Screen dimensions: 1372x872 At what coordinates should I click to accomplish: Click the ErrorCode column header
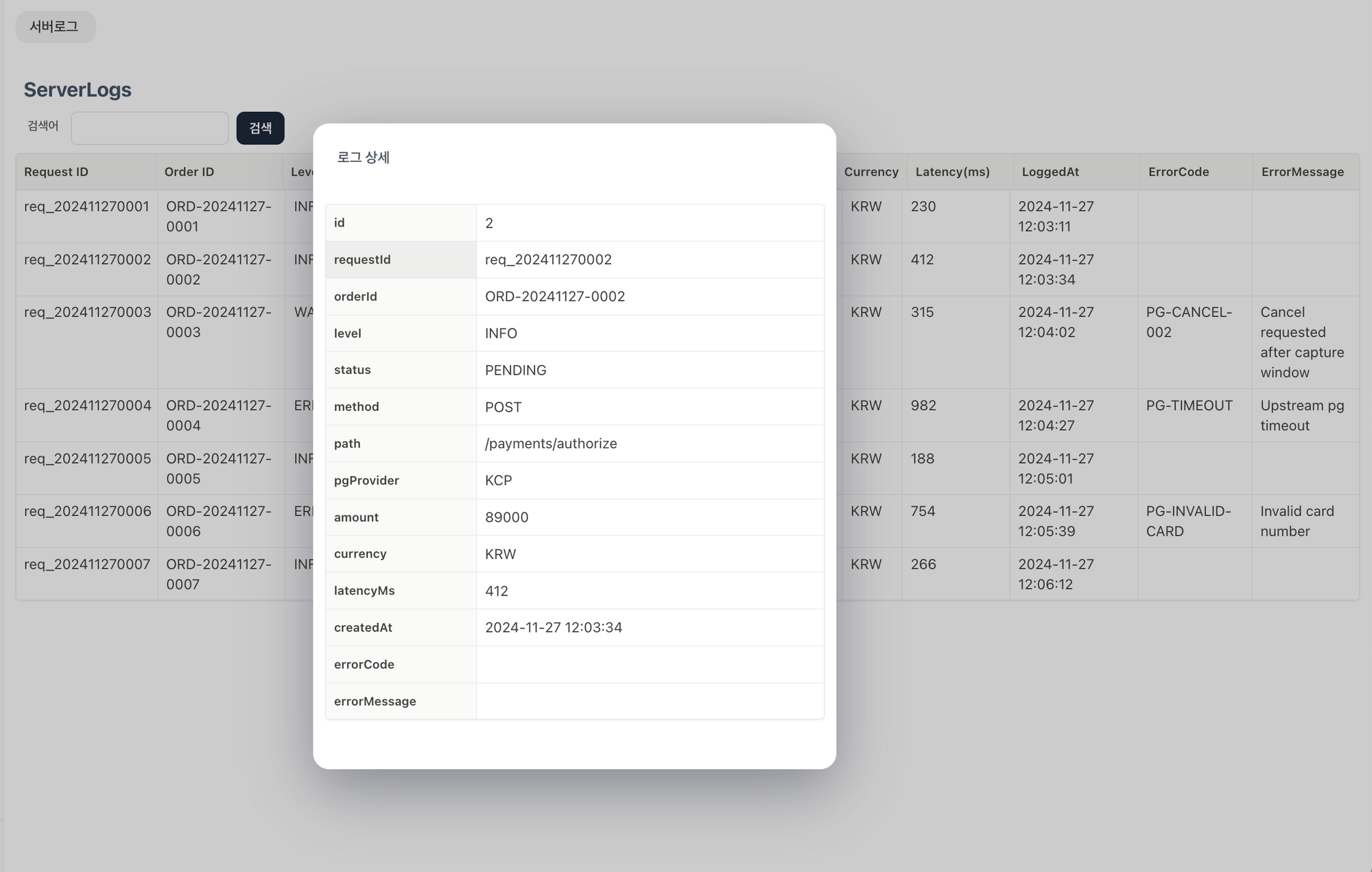(1179, 172)
